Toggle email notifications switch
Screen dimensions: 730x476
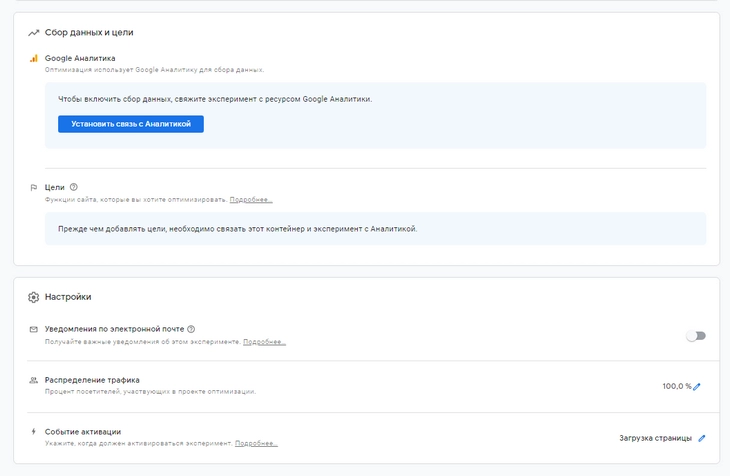tap(696, 336)
